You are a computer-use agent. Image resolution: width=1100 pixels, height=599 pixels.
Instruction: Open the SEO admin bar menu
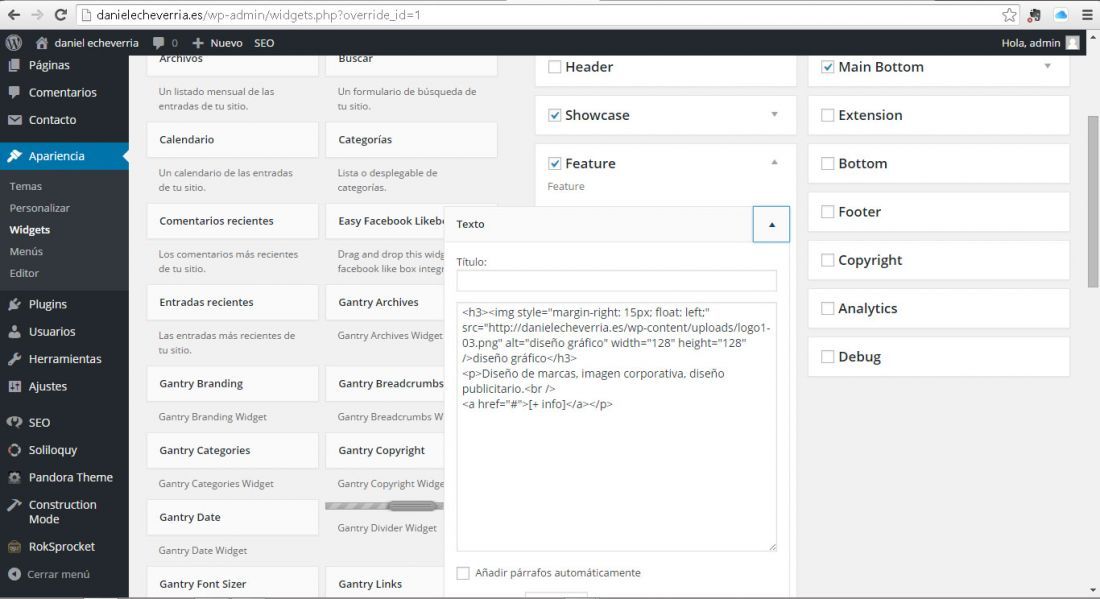[x=264, y=43]
